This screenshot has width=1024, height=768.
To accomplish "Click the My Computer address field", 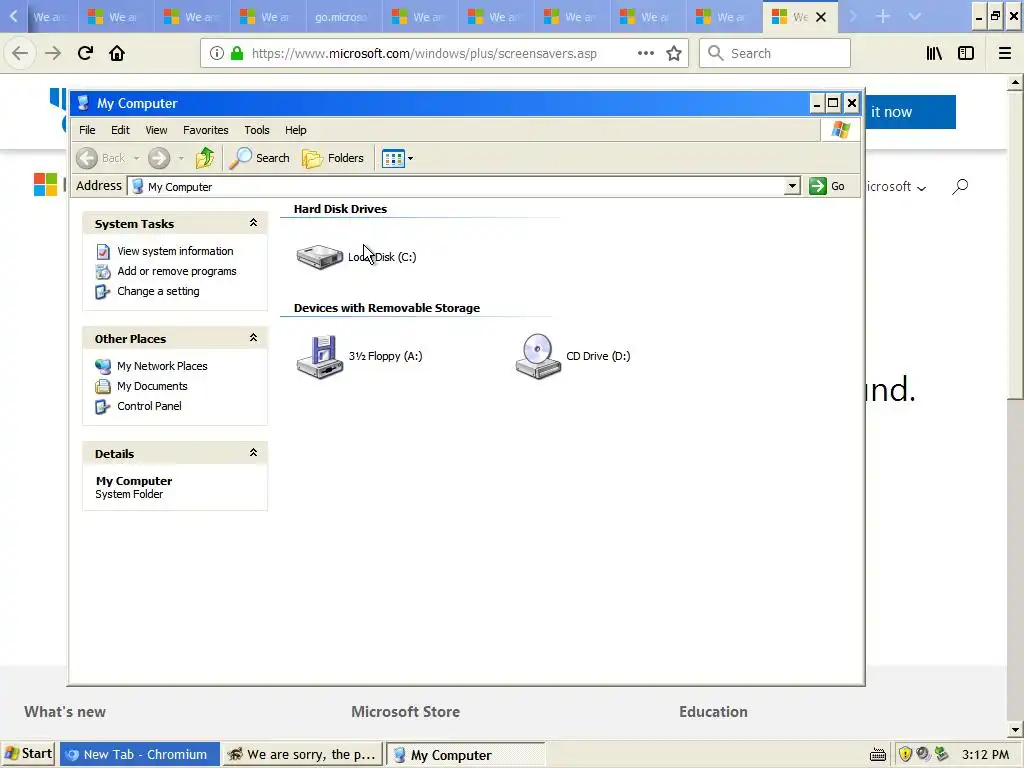I will click(x=456, y=187).
